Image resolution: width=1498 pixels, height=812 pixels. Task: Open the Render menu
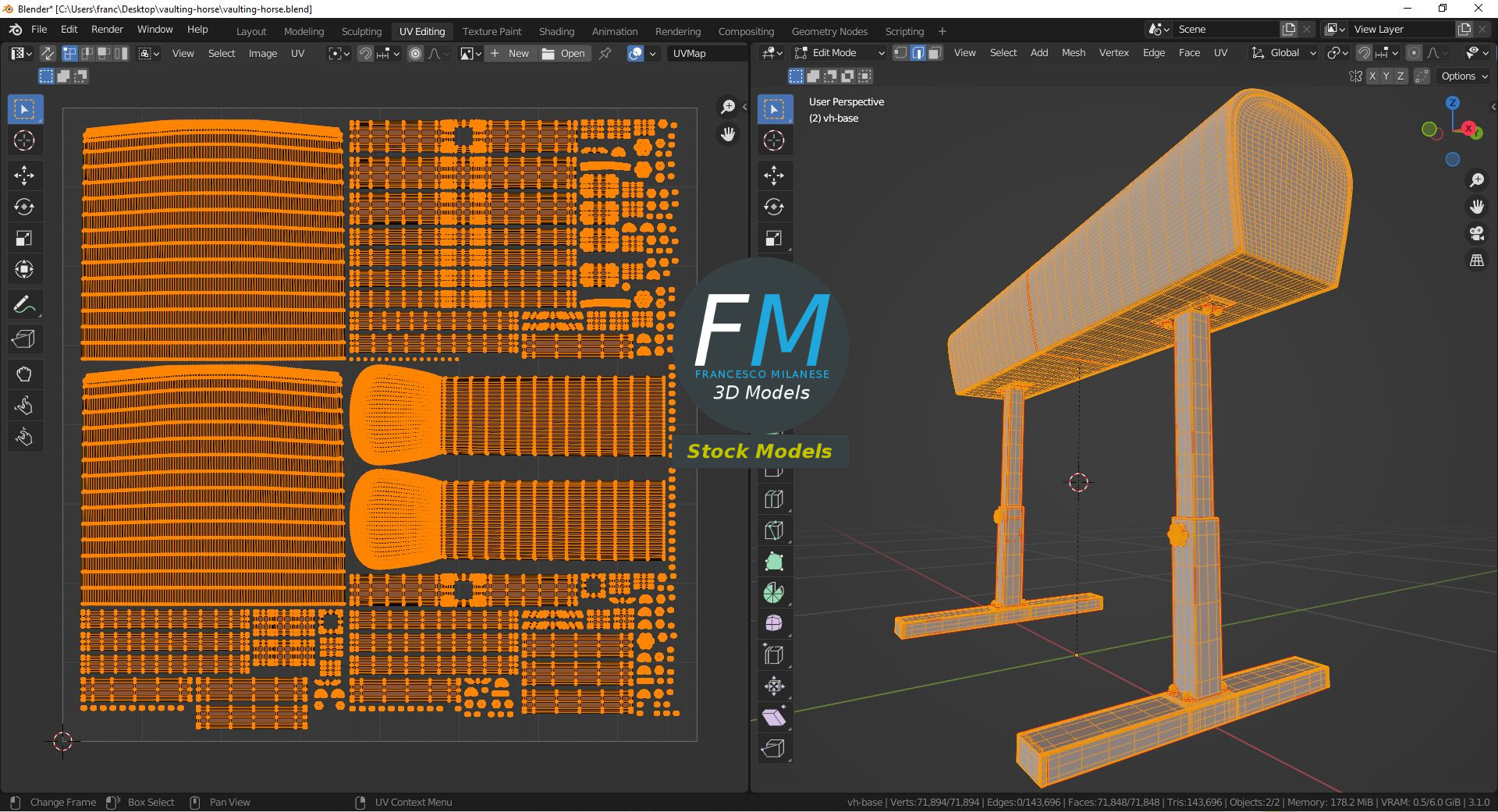pos(107,30)
